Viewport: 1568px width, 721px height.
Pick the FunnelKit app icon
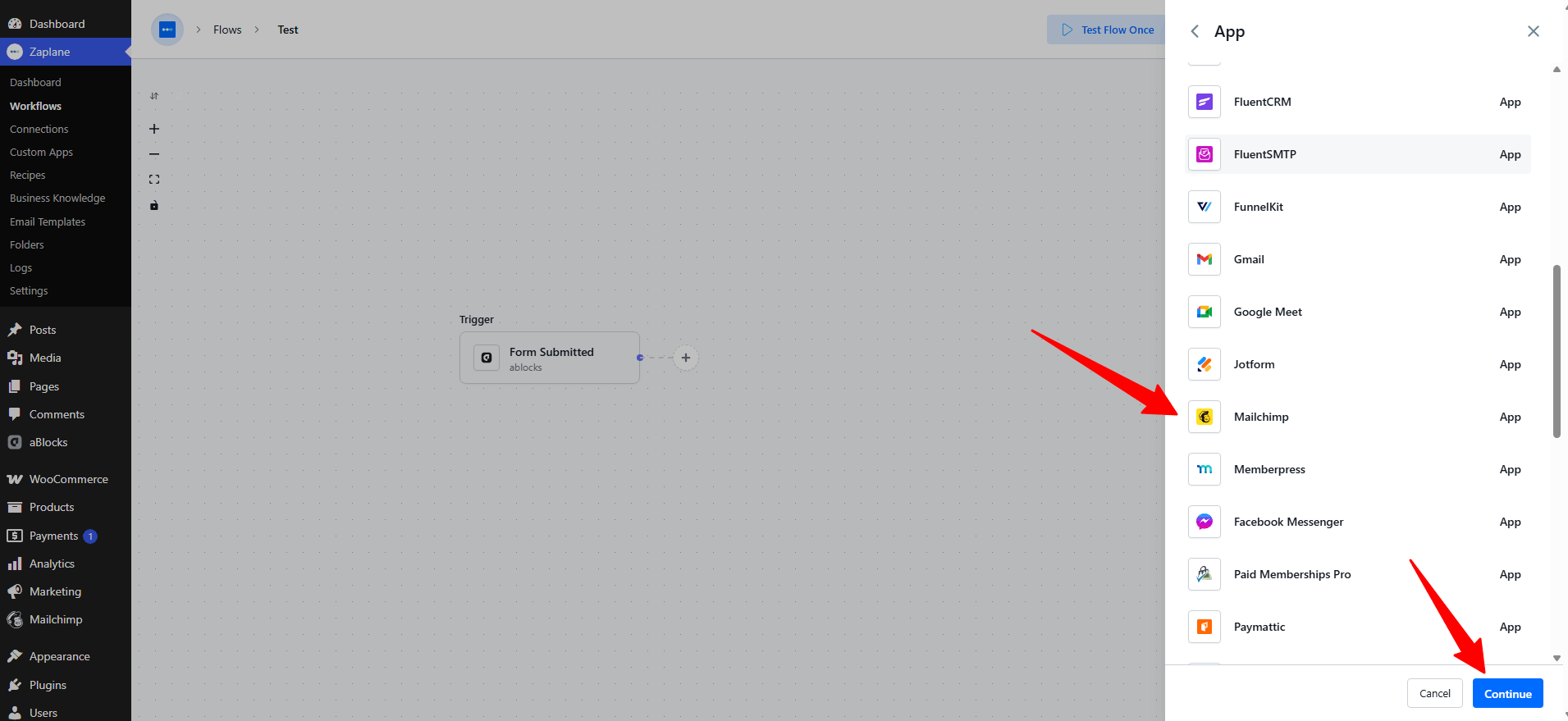[1205, 207]
